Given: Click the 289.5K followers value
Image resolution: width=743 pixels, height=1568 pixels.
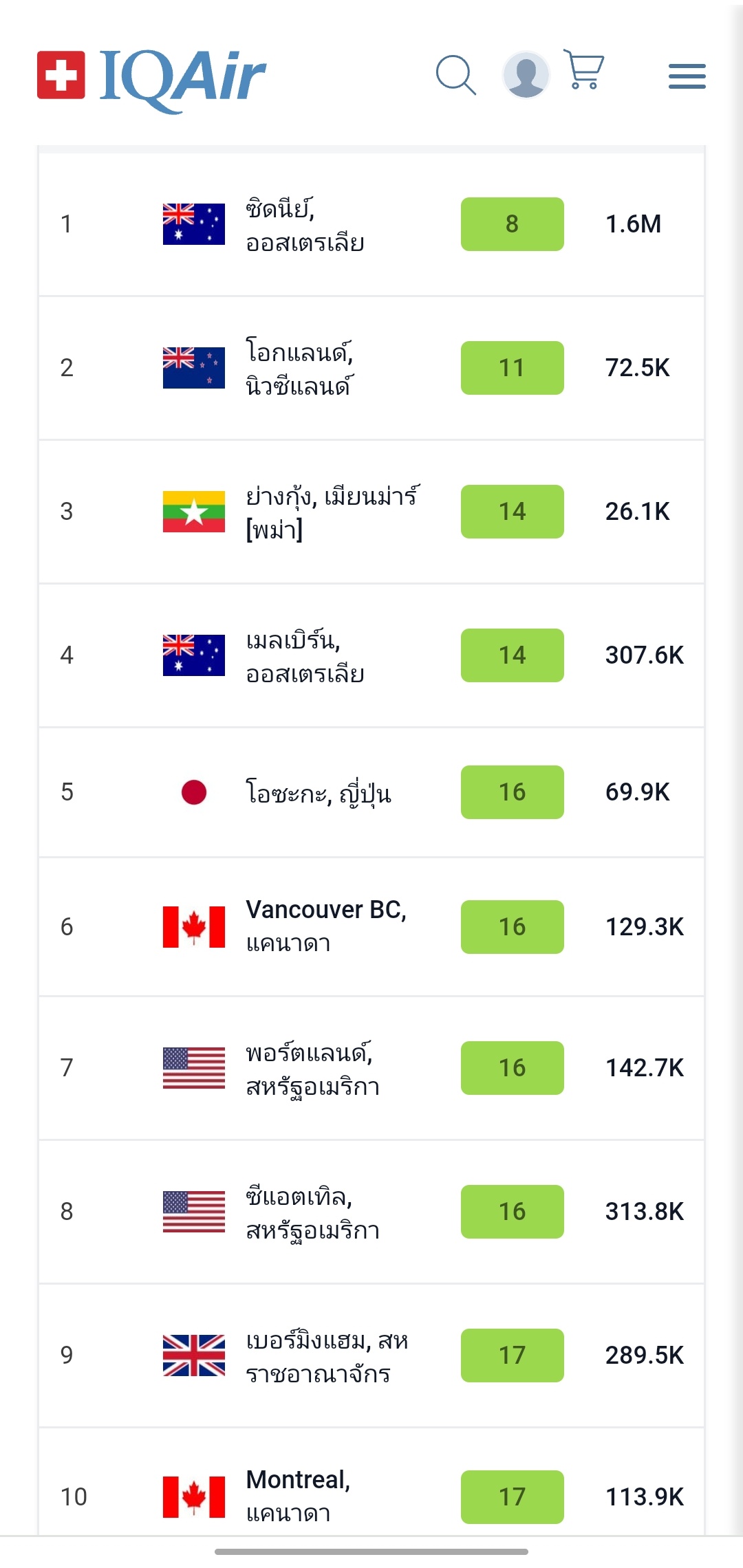Looking at the screenshot, I should click(x=644, y=1355).
